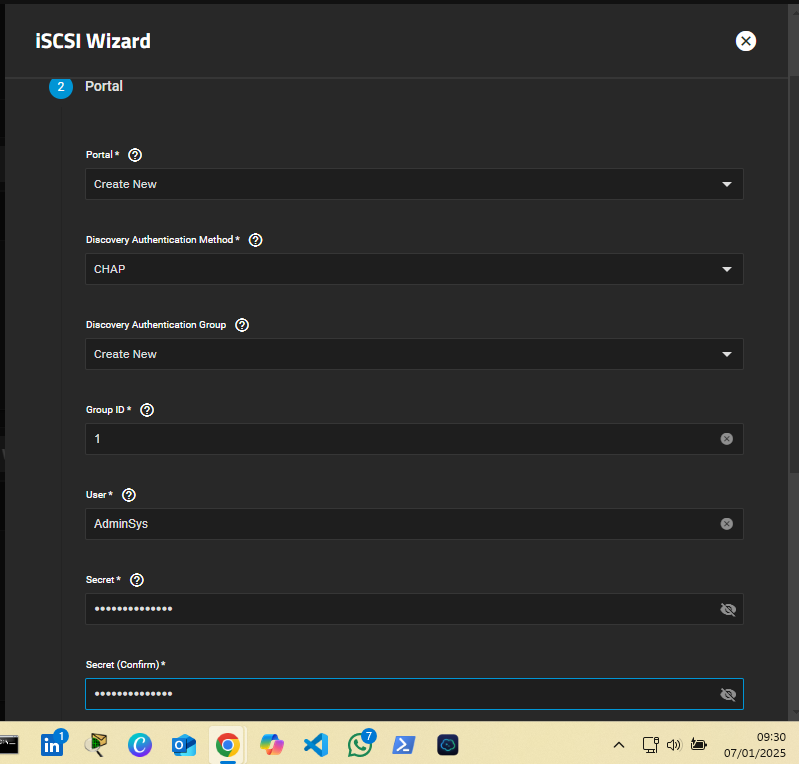Open network status in system tray
Screen dimensions: 799x764
click(650, 745)
